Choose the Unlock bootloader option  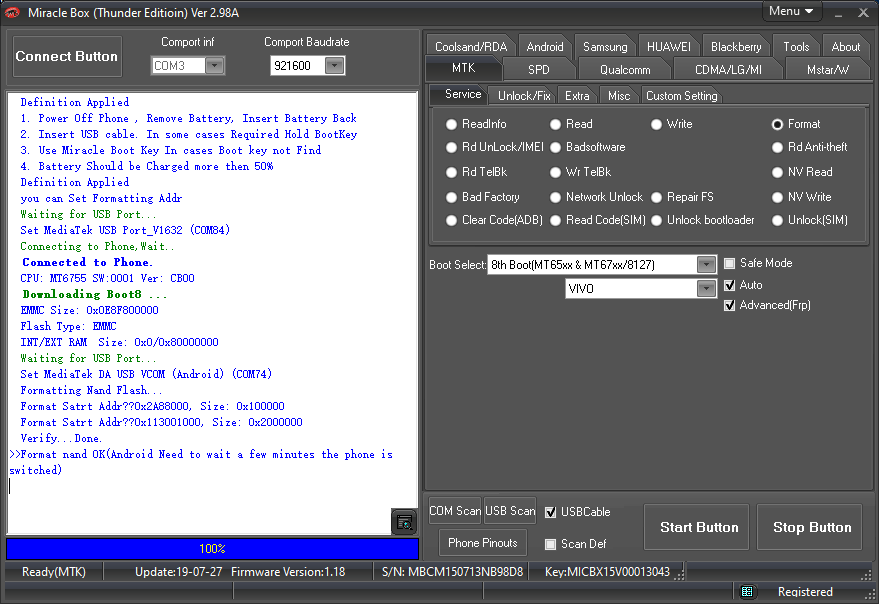(702, 220)
